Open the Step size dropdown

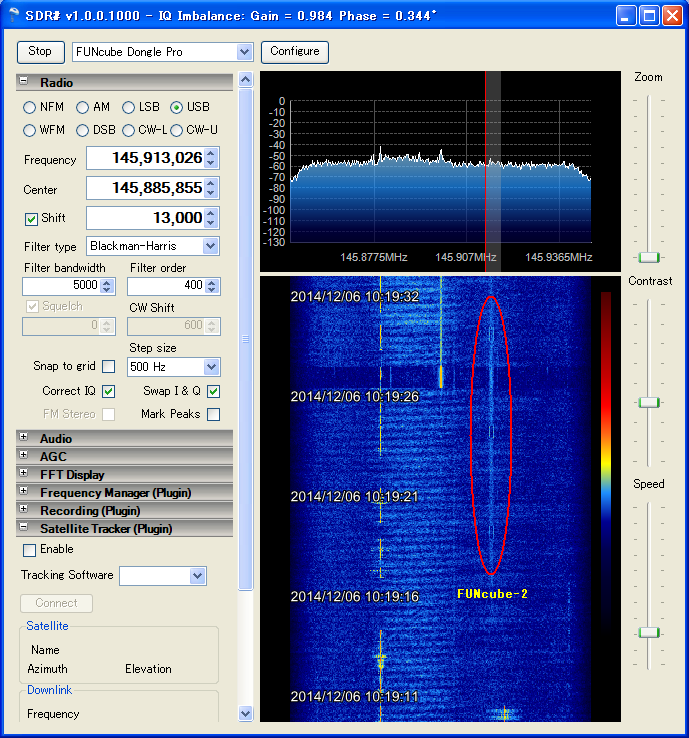pos(212,367)
